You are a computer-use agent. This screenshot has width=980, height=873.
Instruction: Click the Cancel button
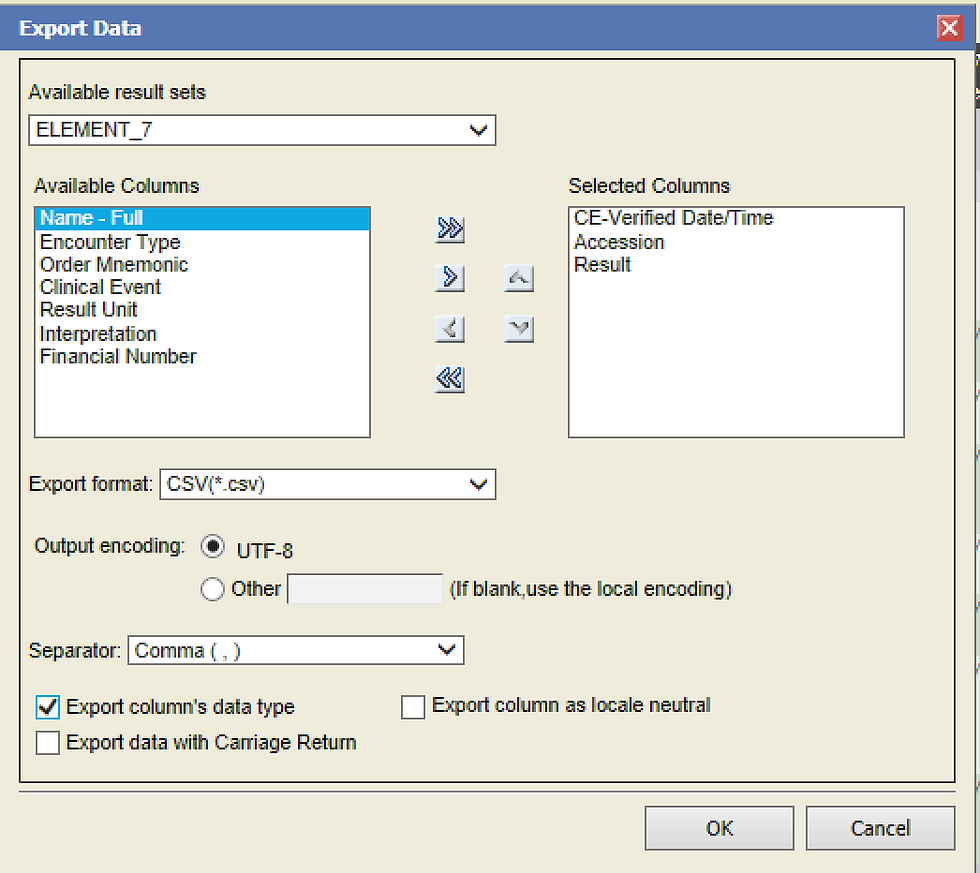tap(880, 828)
